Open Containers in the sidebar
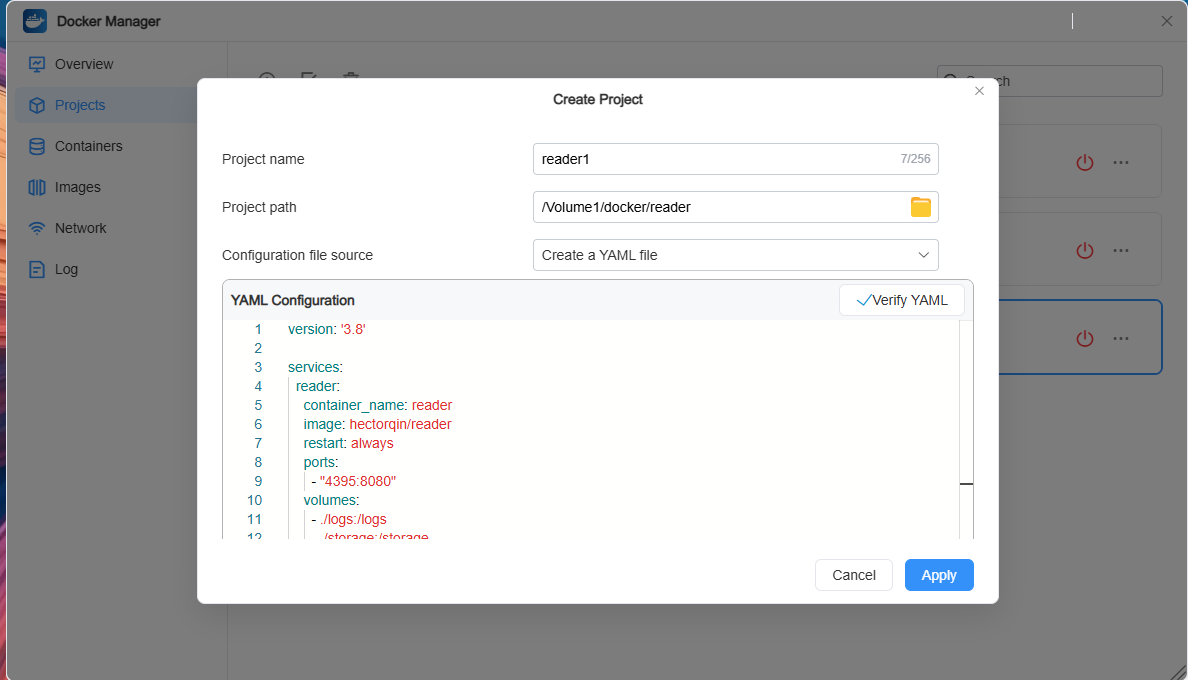 click(x=88, y=146)
